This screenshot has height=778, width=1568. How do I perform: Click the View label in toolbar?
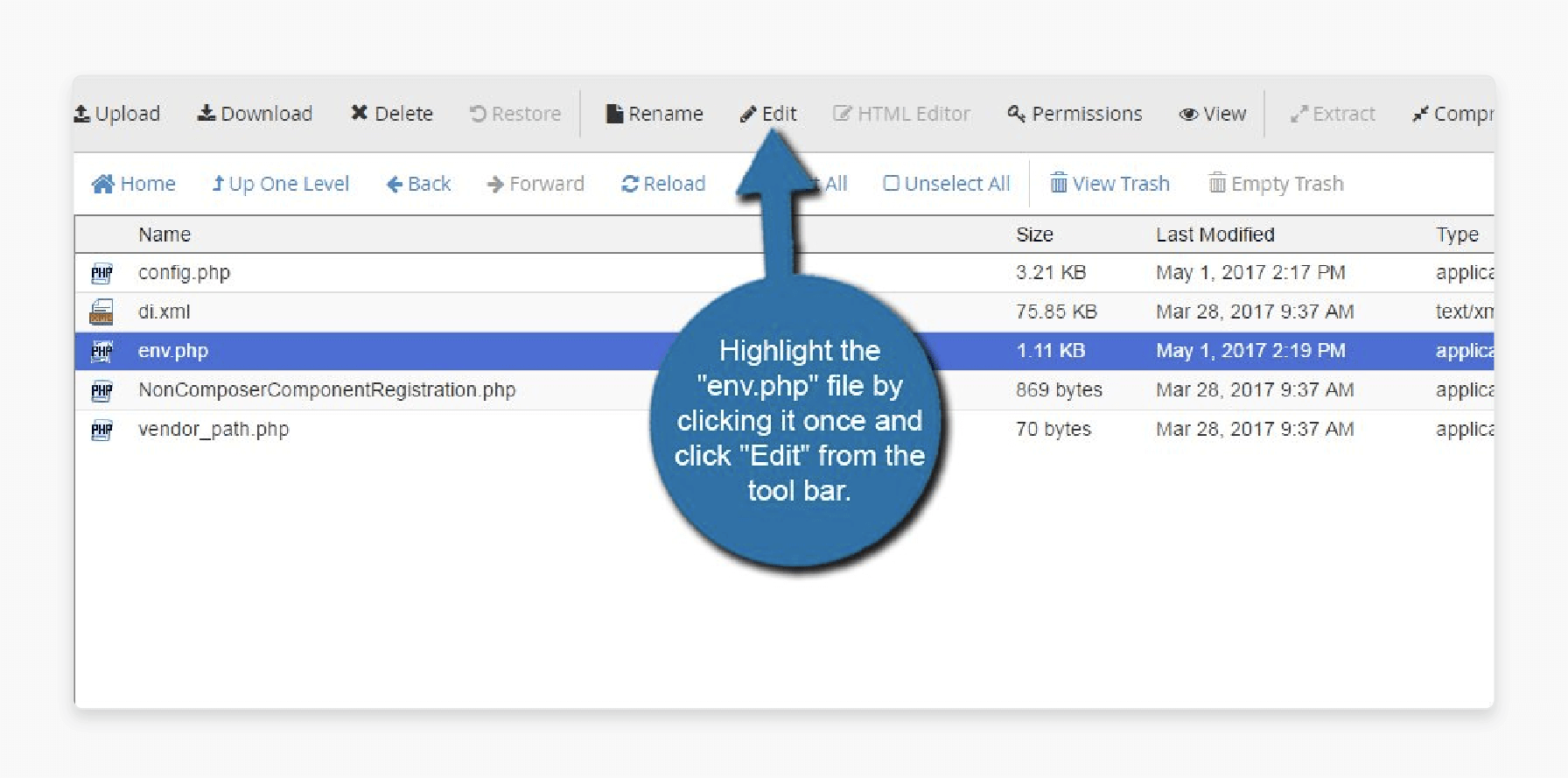[1224, 114]
